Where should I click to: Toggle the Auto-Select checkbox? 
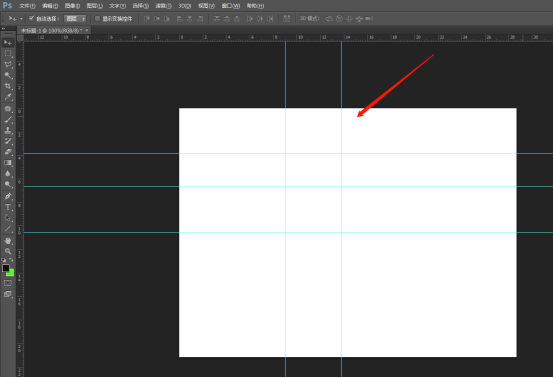[31, 18]
